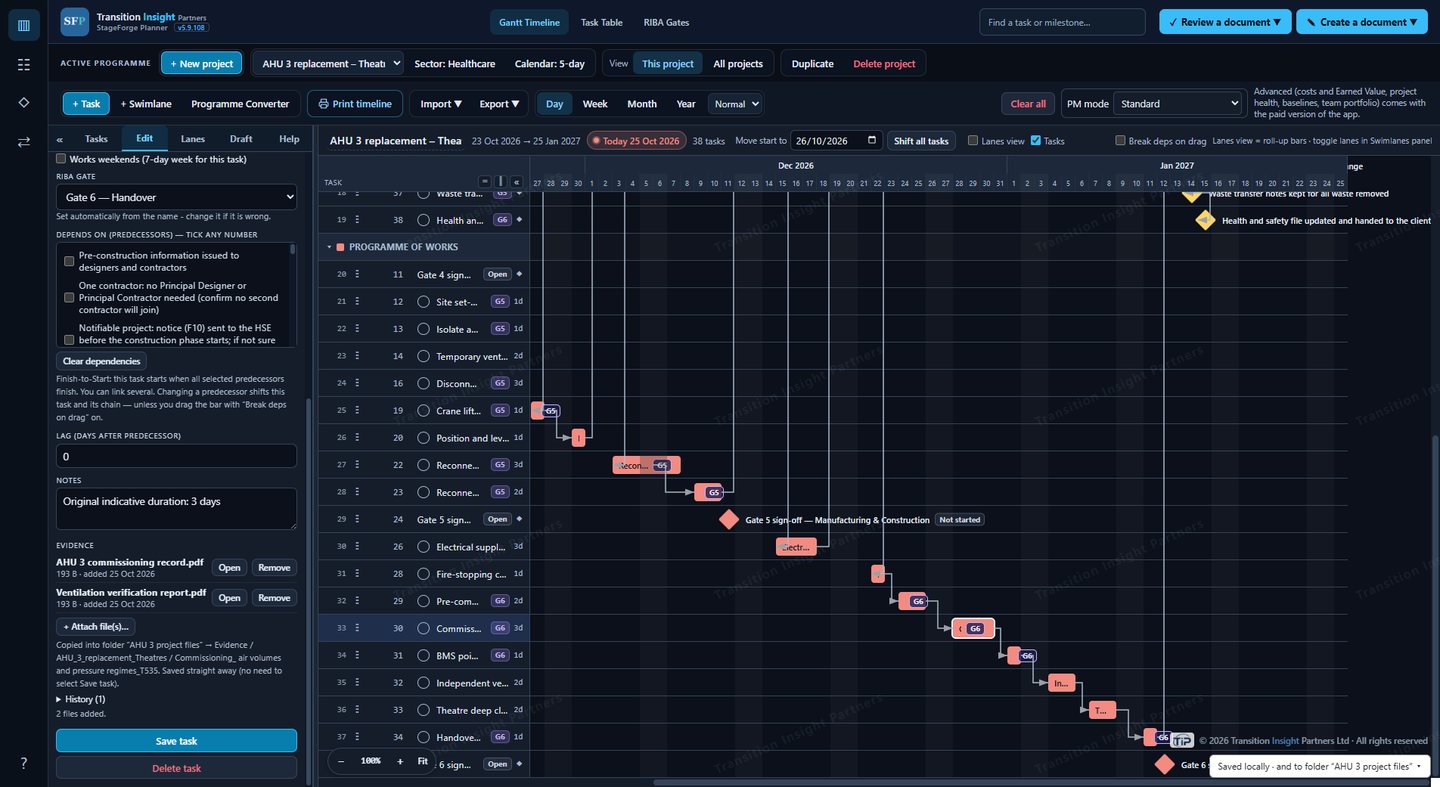
Task: Click the Lag days input field
Action: (x=176, y=456)
